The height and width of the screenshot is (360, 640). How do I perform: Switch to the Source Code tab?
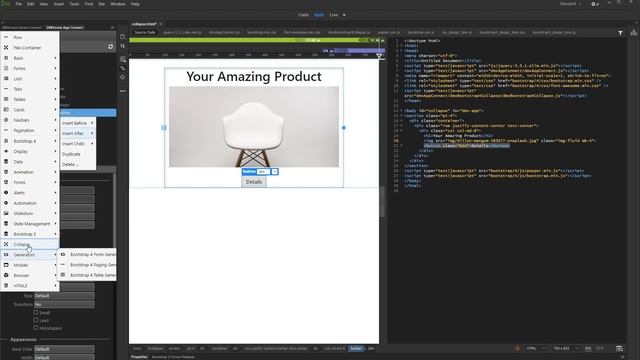(145, 32)
